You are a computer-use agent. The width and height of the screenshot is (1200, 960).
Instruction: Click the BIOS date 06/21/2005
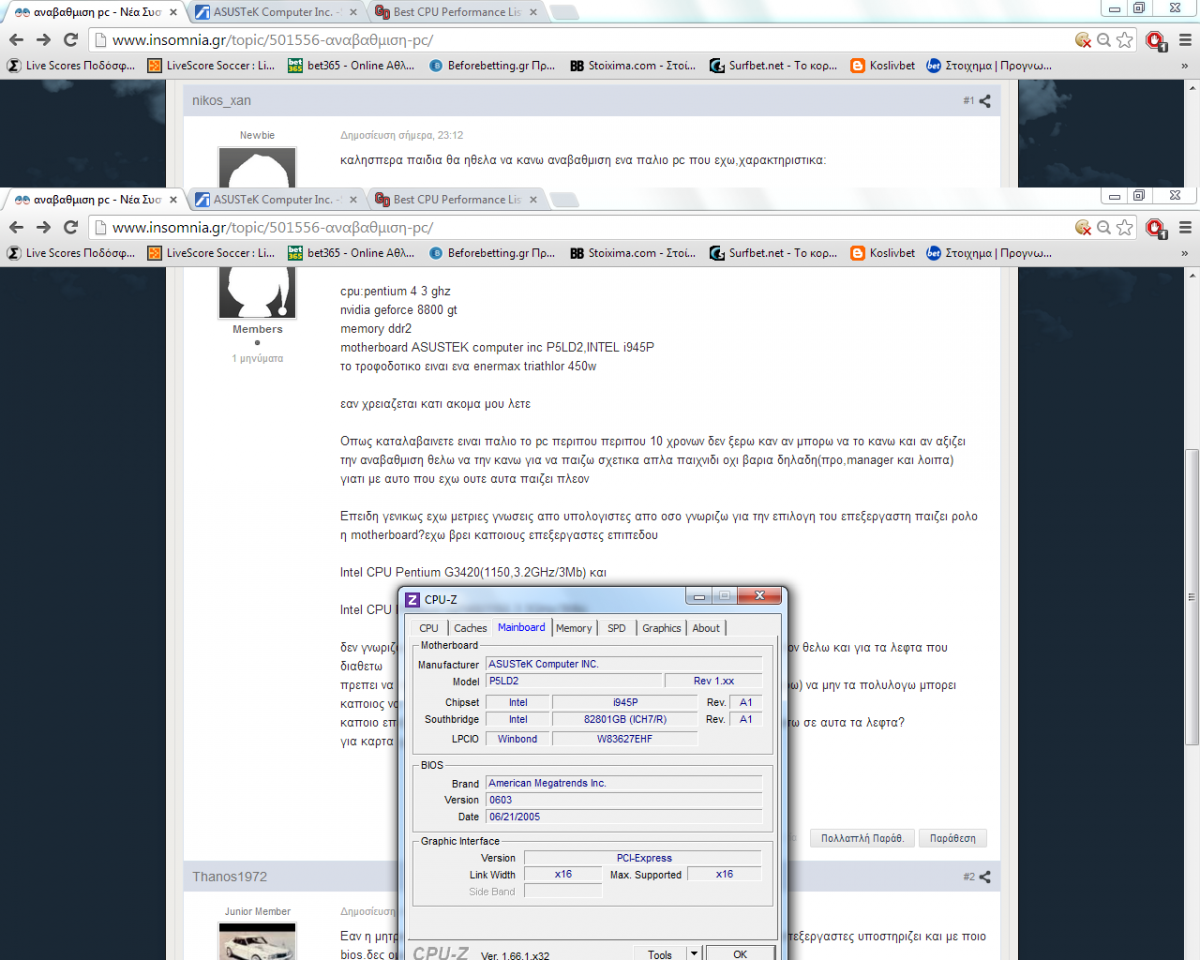[x=624, y=817]
